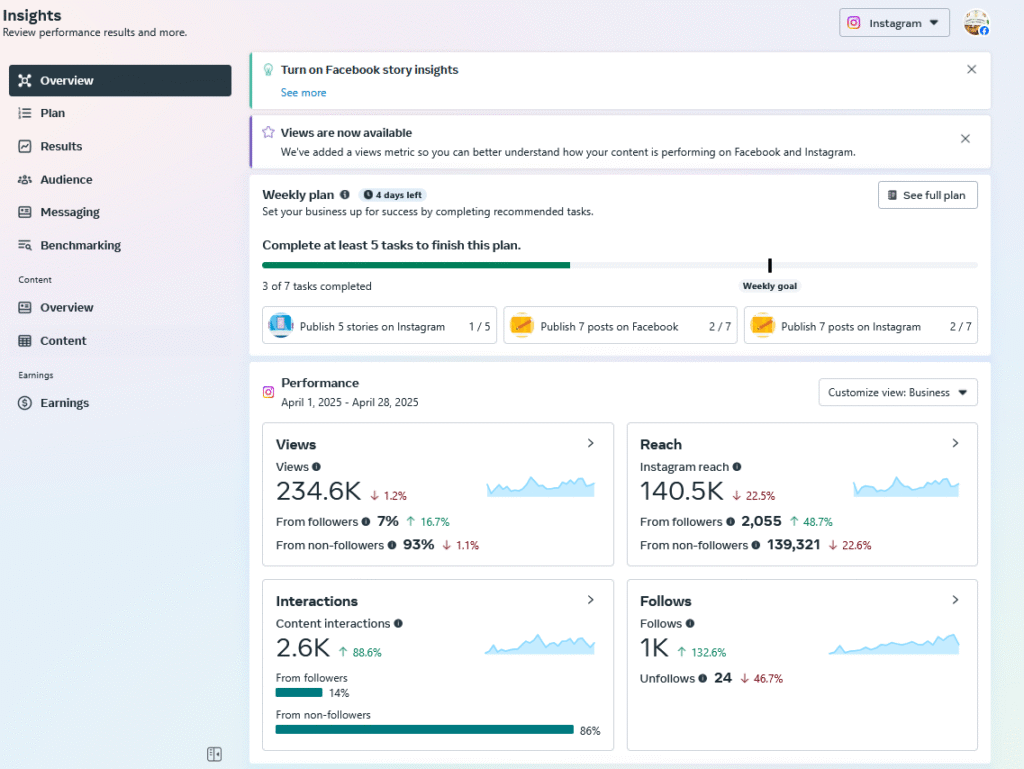Open the Instagram platform dropdown
Viewport: 1024px width, 769px height.
point(894,23)
